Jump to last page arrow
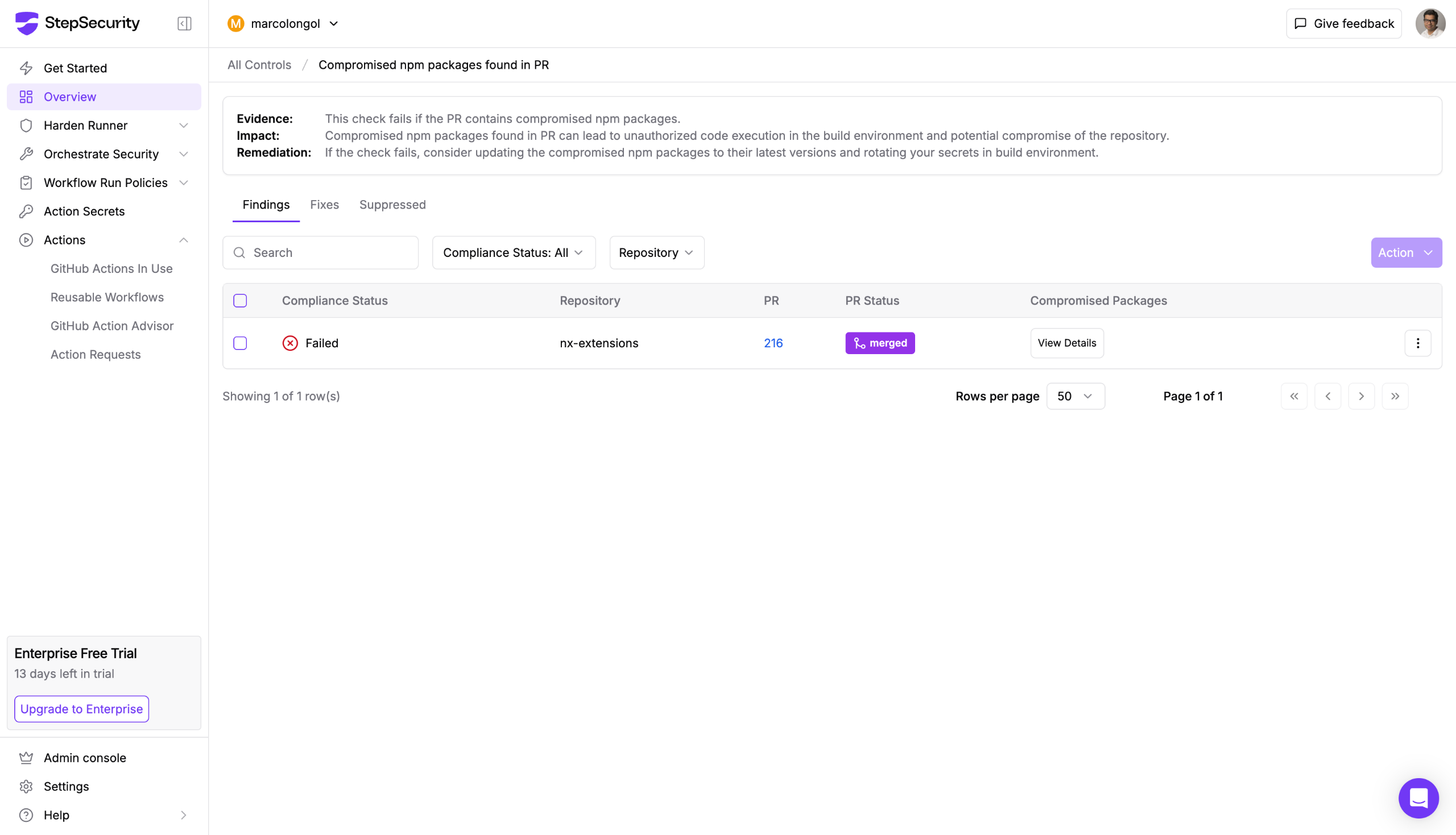 coord(1395,396)
